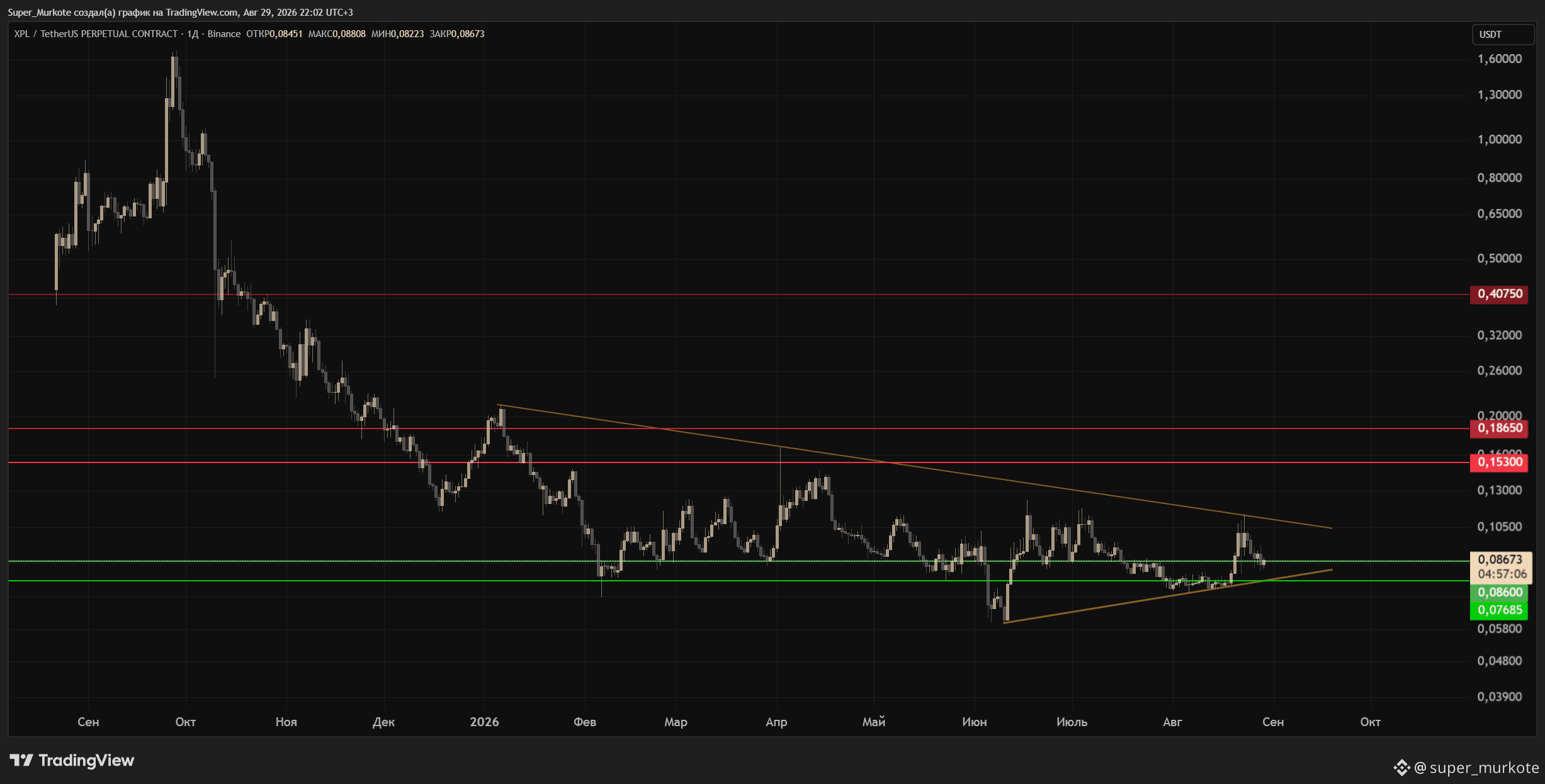Select the red 0,15300 price tag
The height and width of the screenshot is (784, 1545).
pos(1499,462)
